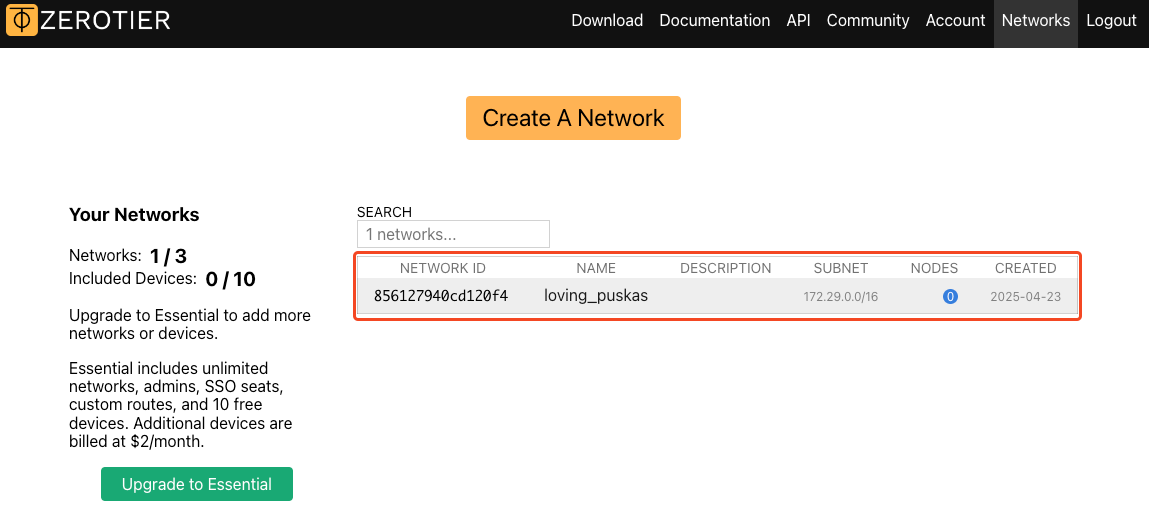Select the Networks tab
The width and height of the screenshot is (1149, 519).
pyautogui.click(x=1035, y=21)
